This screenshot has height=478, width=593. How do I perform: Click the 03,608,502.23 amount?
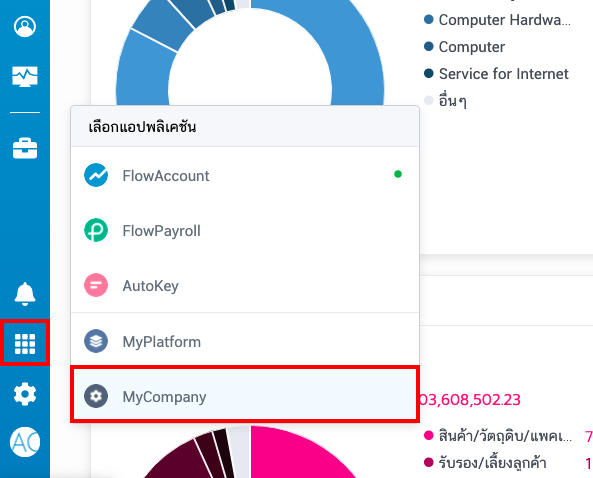tap(470, 400)
